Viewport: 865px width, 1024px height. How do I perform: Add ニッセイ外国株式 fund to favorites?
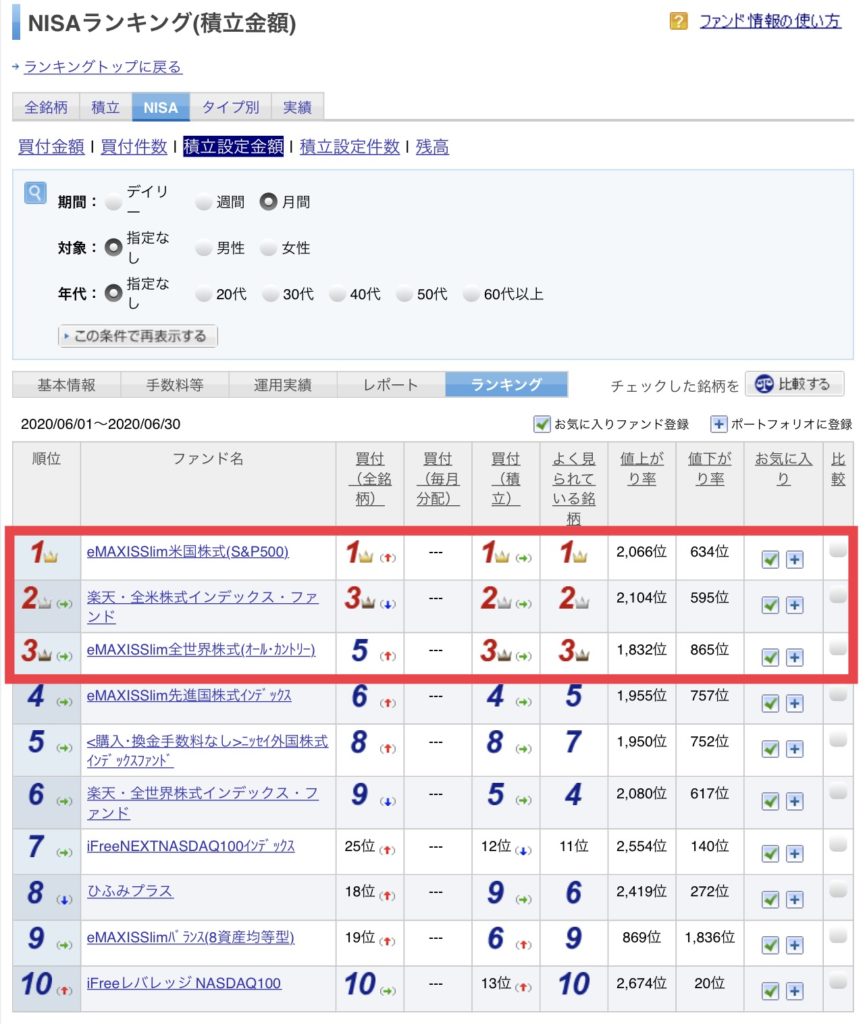point(770,749)
